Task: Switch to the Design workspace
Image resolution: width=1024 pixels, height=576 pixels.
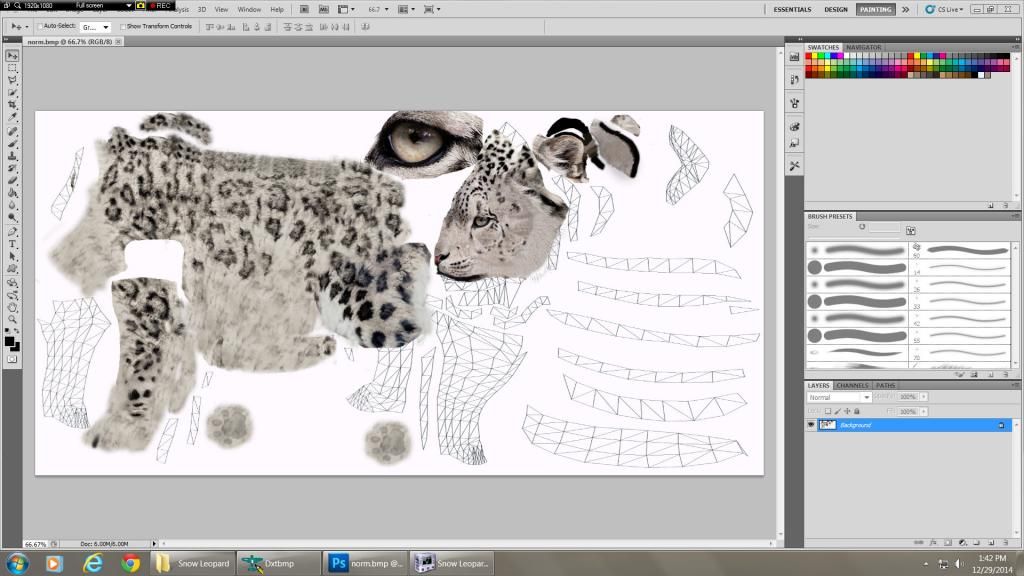Action: pyautogui.click(x=836, y=9)
